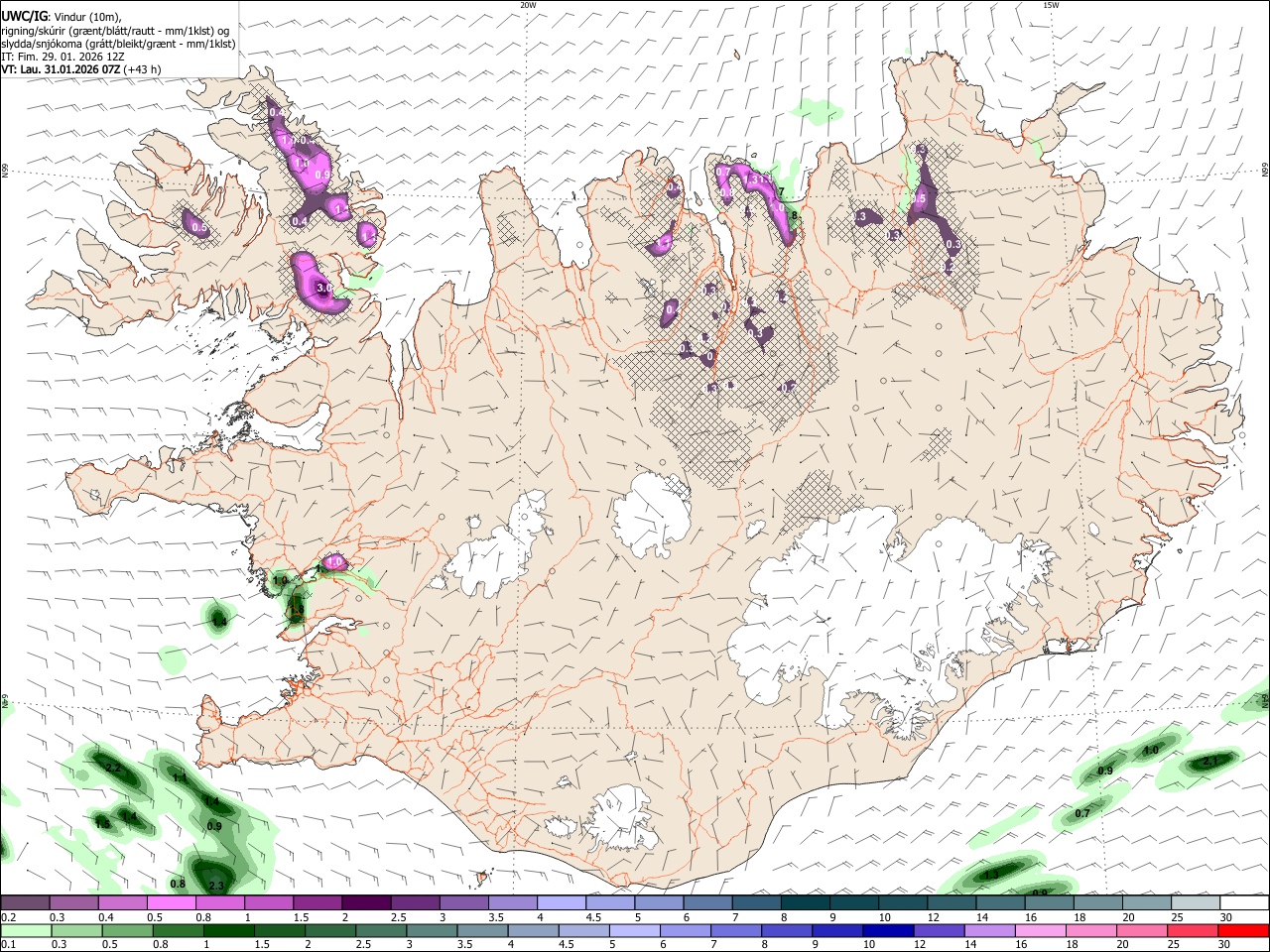
Task: Pick the dusky mauve 0.2 snow scale swatch
Action: pos(25,903)
